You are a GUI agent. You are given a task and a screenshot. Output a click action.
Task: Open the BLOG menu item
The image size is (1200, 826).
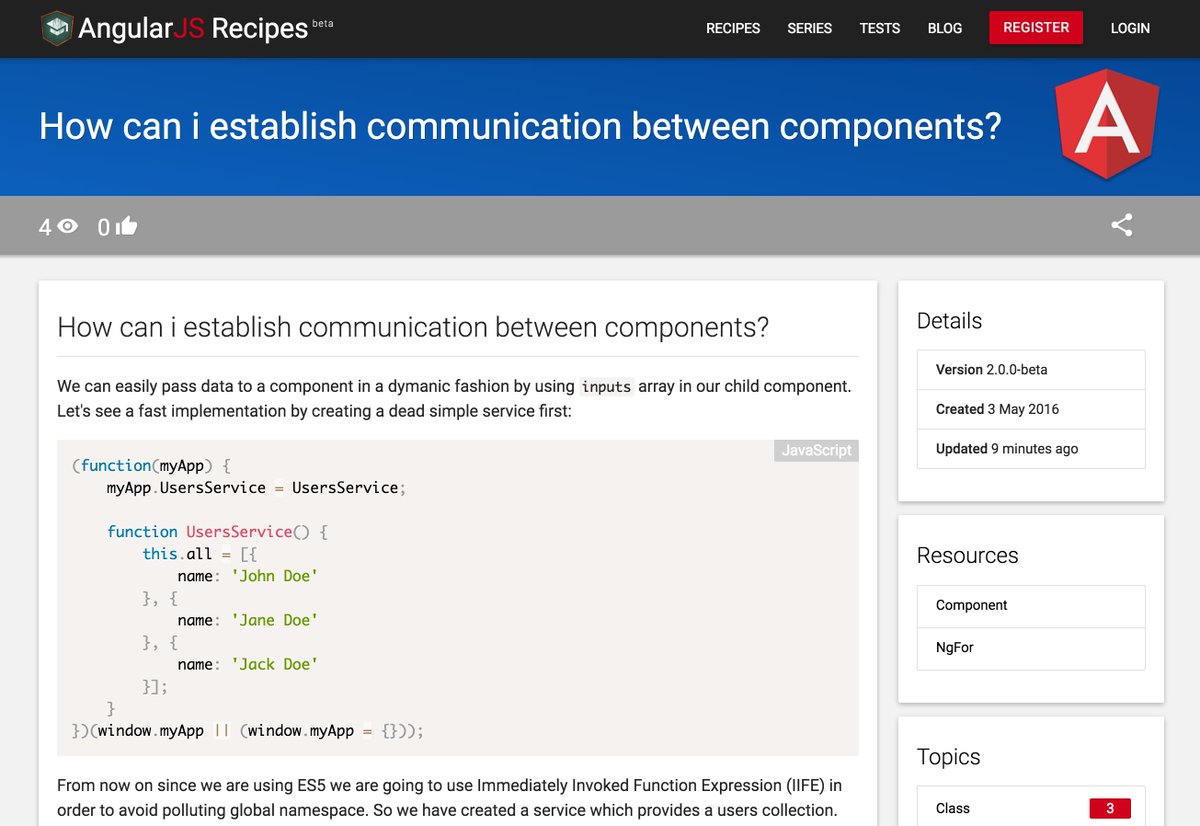(x=945, y=28)
